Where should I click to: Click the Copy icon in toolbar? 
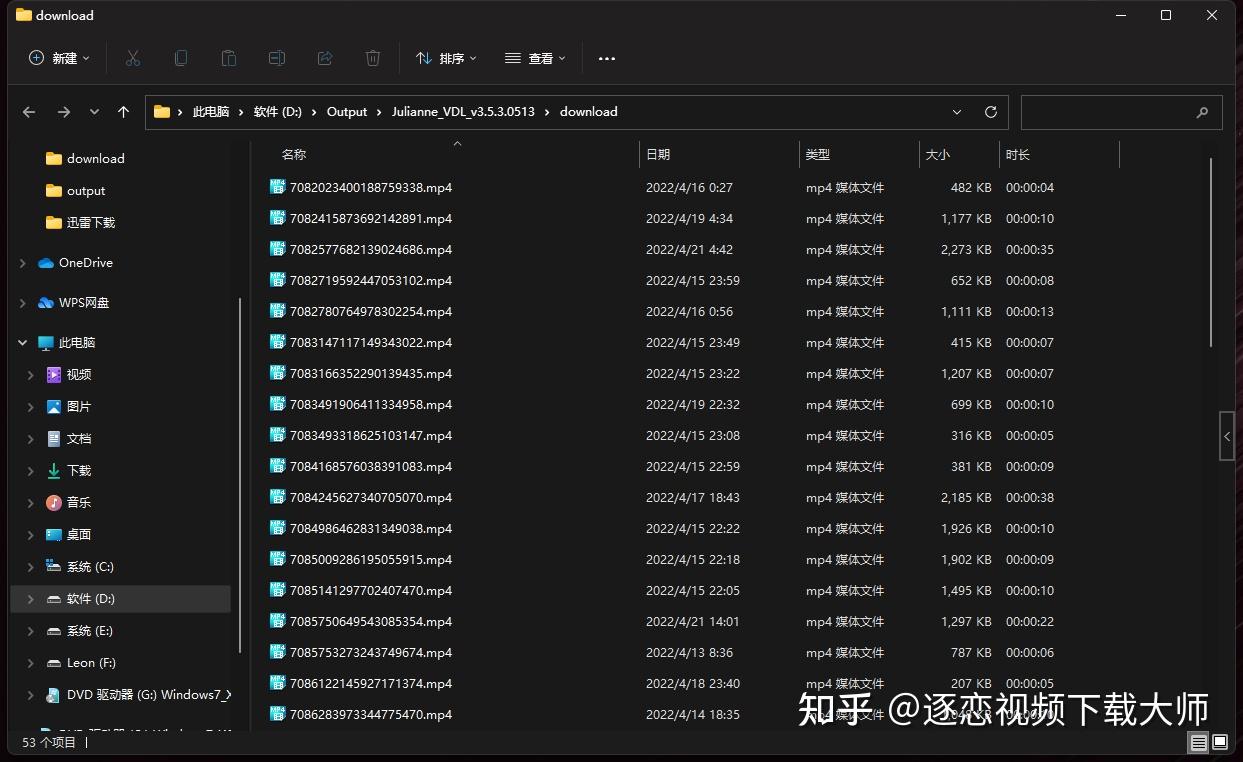pyautogui.click(x=181, y=58)
